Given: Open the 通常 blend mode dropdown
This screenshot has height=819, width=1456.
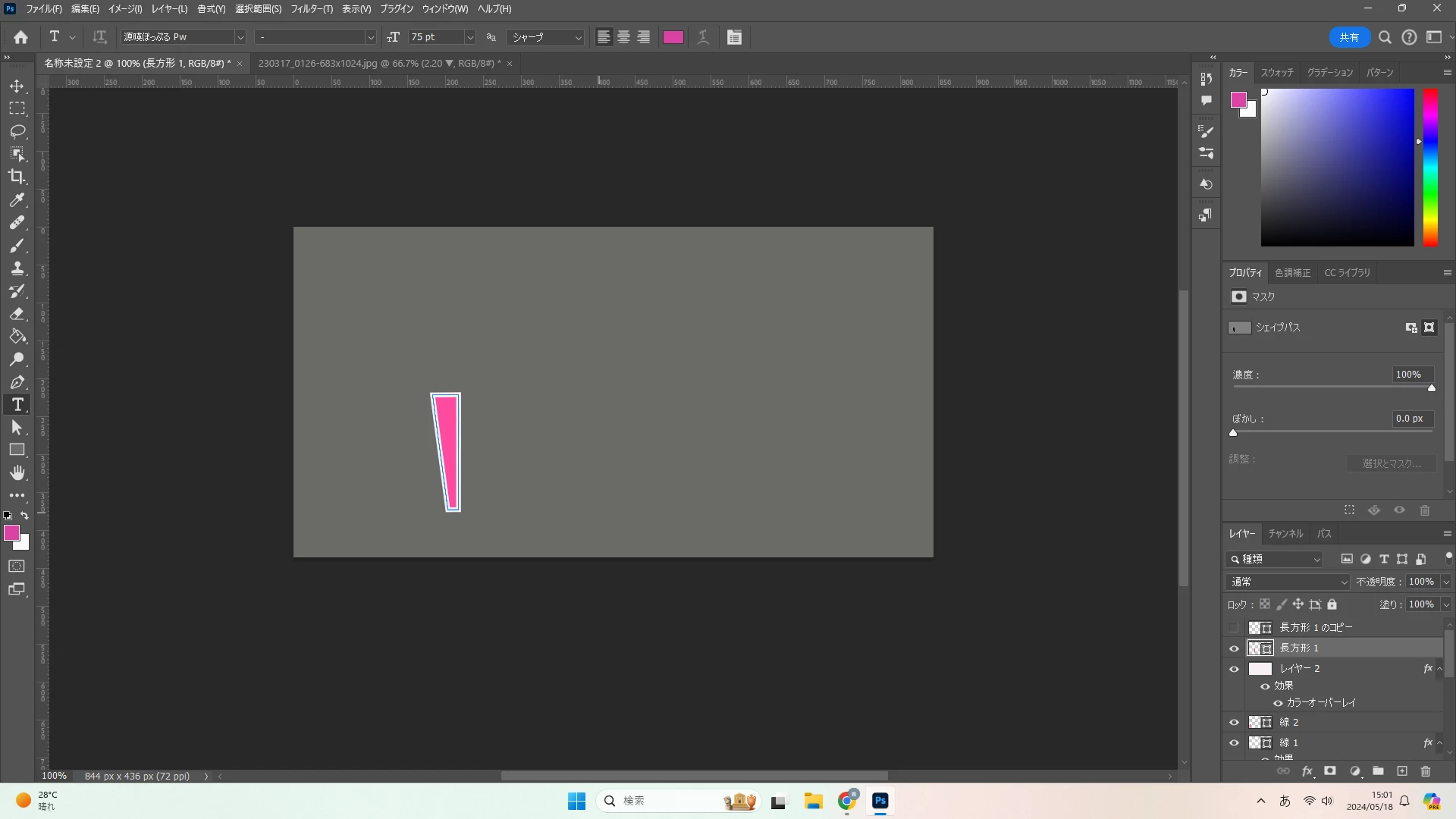Looking at the screenshot, I should (x=1288, y=582).
